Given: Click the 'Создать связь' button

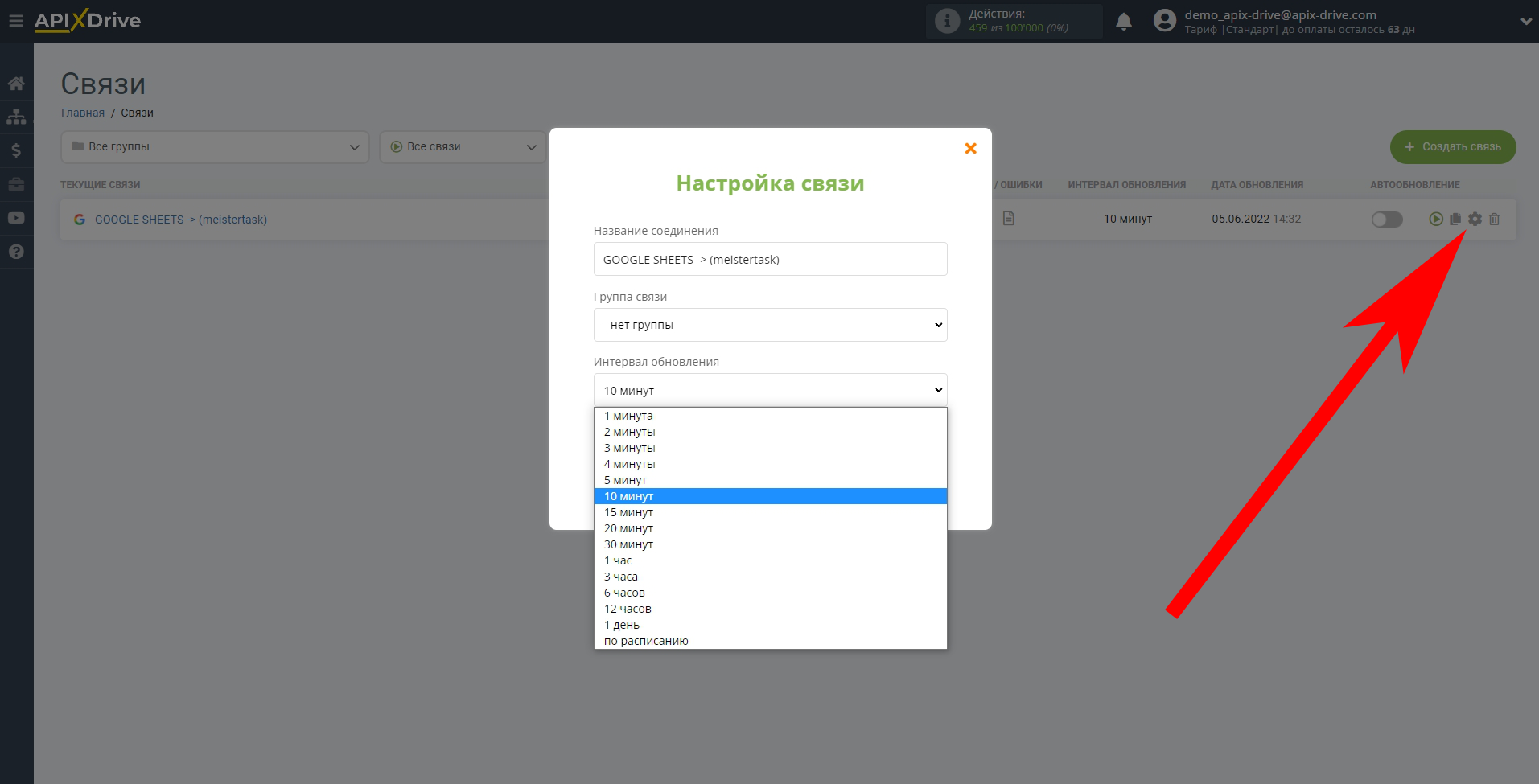Looking at the screenshot, I should [x=1453, y=147].
